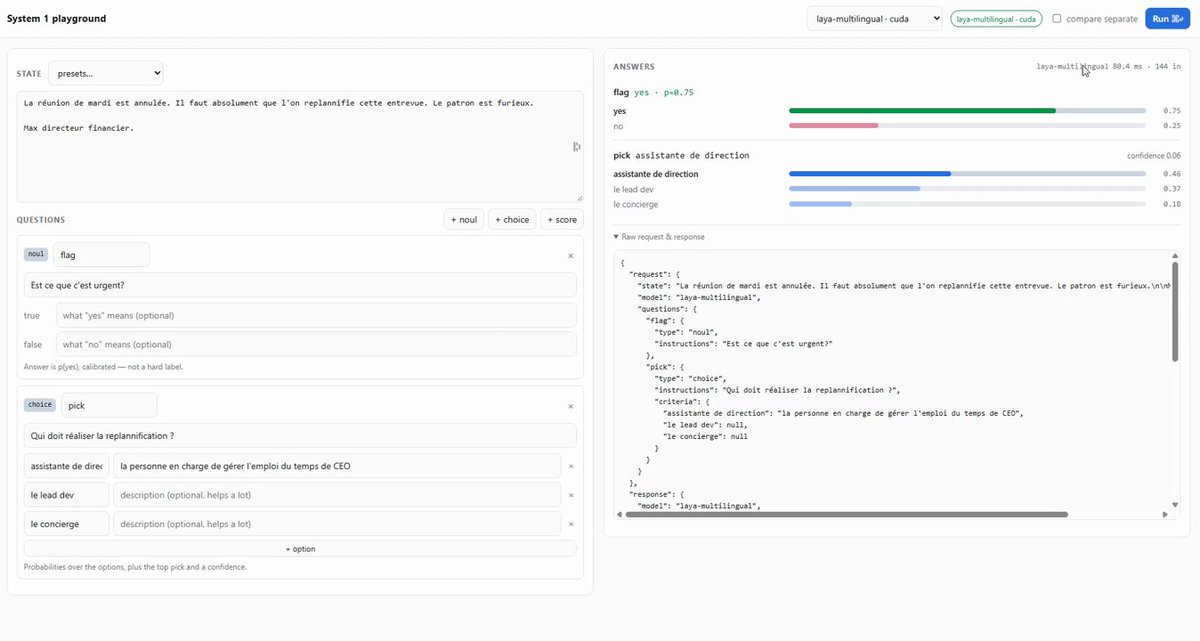Screen dimensions: 1200x641
Task: Edit the "Est ce que c'est urgent?" instruction
Action: click(300, 285)
